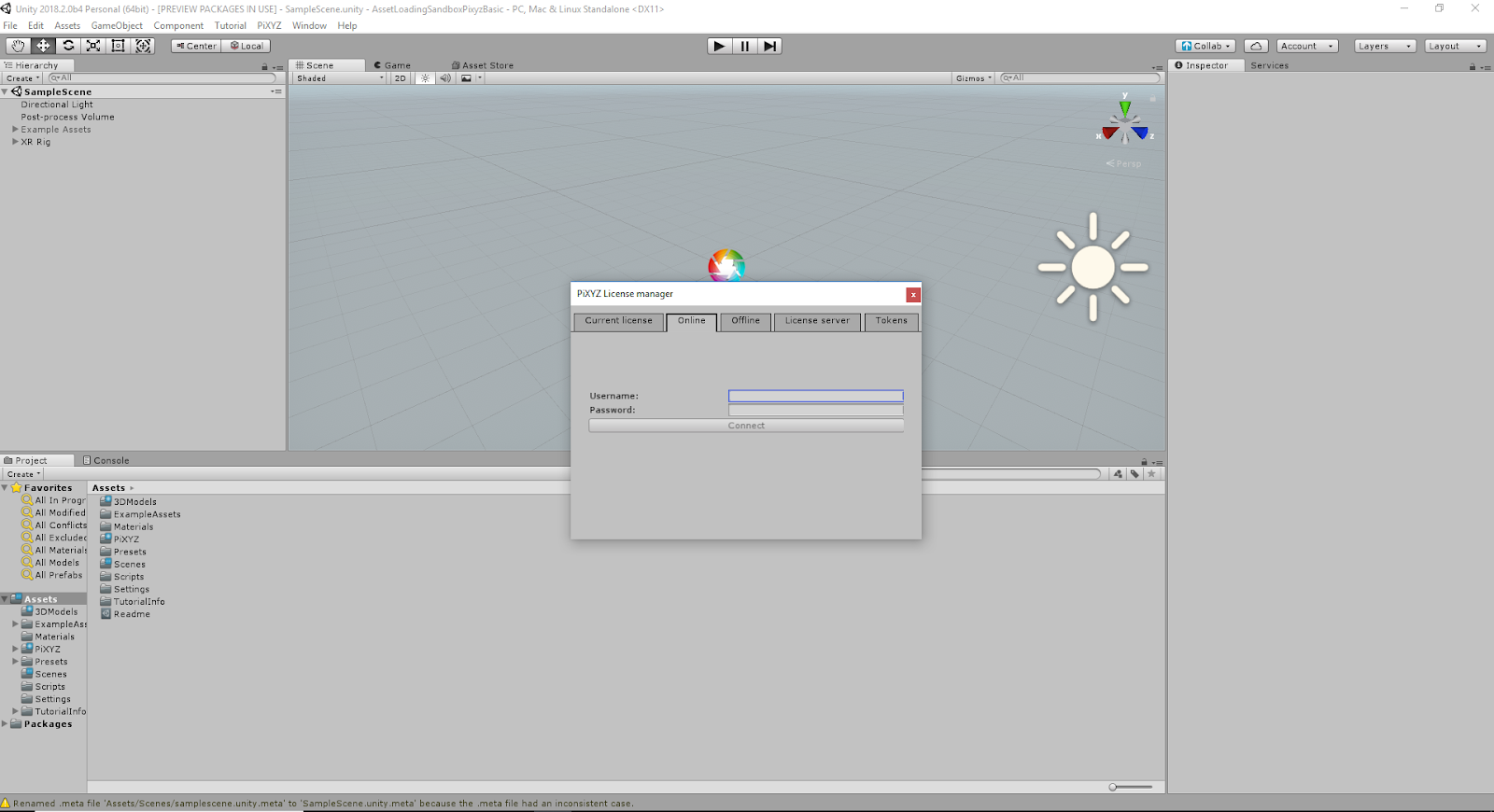Select the Hand tool in the toolbar
The width and height of the screenshot is (1494, 812).
pyautogui.click(x=18, y=46)
